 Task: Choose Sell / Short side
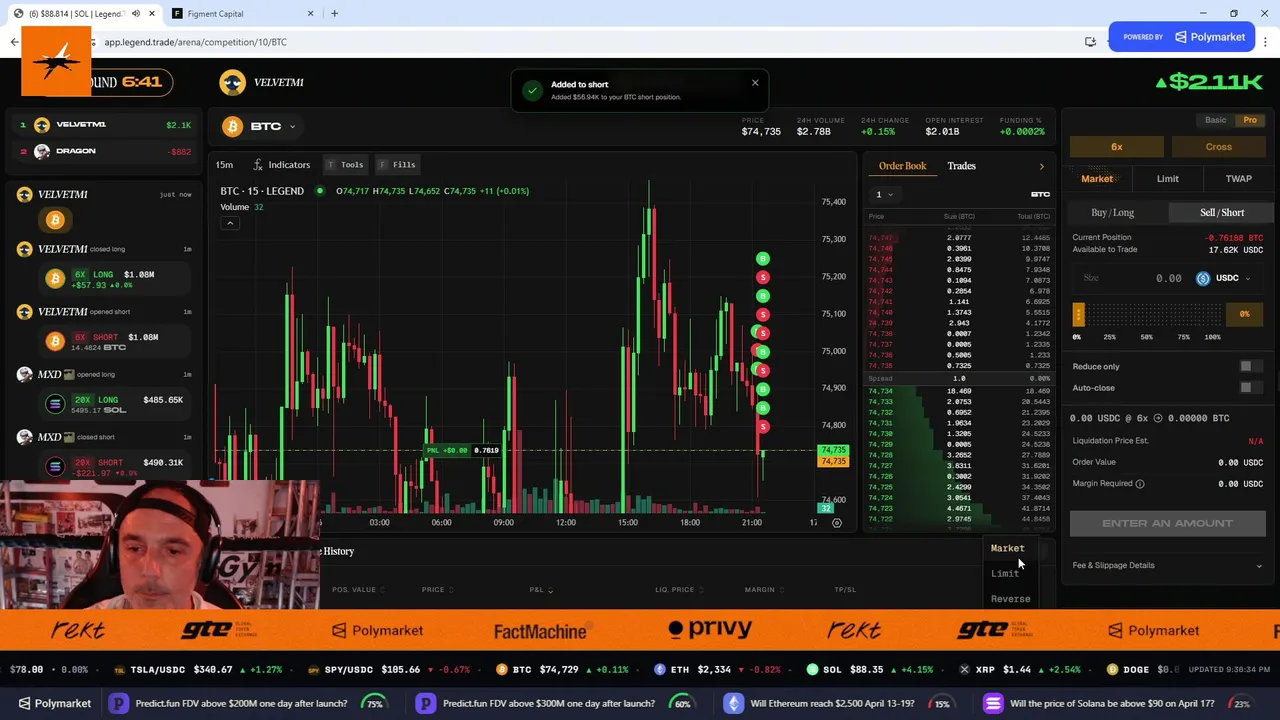pos(1222,212)
